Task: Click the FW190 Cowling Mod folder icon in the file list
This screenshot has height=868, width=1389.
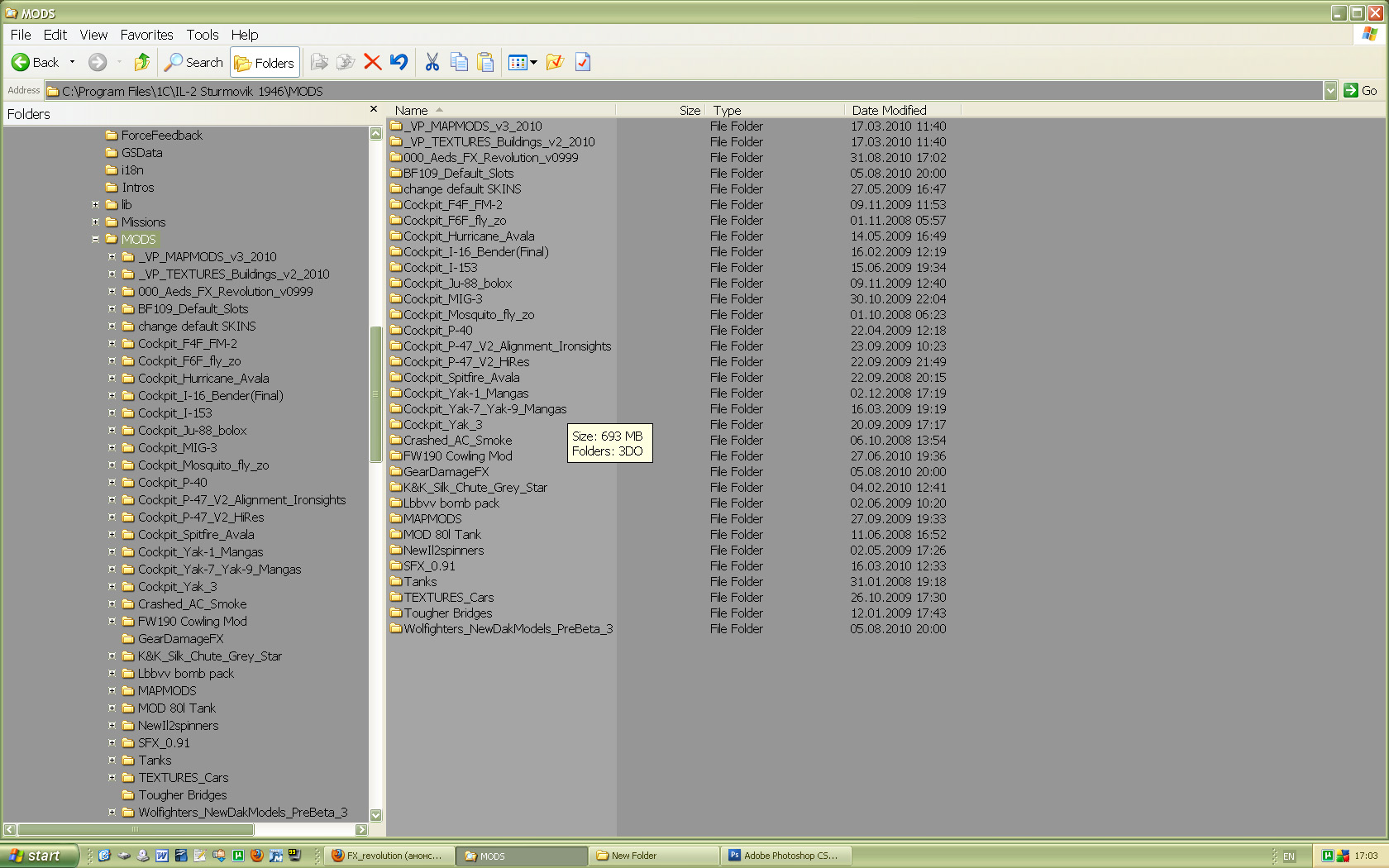Action: click(396, 455)
